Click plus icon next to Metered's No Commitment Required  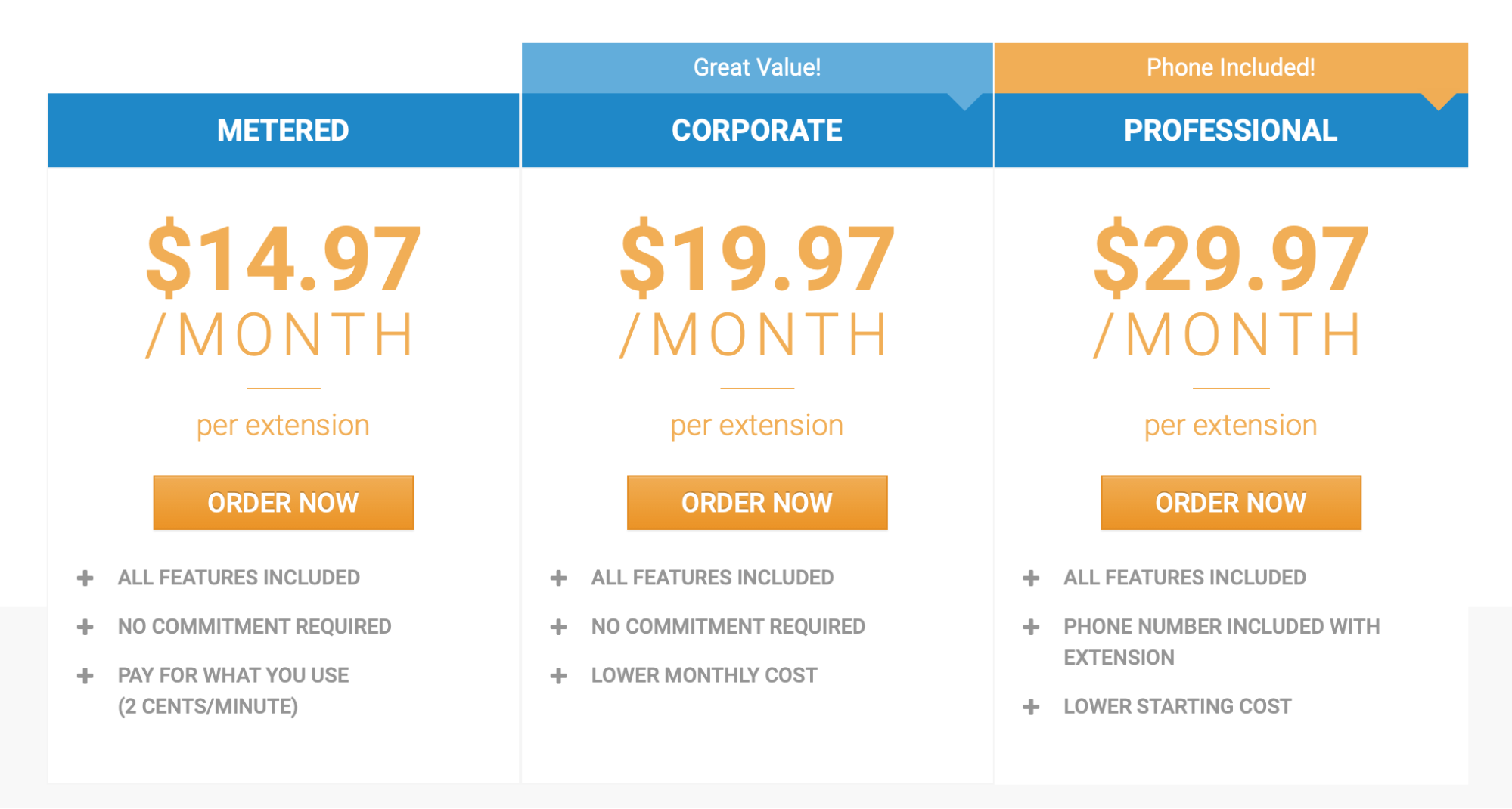click(85, 627)
